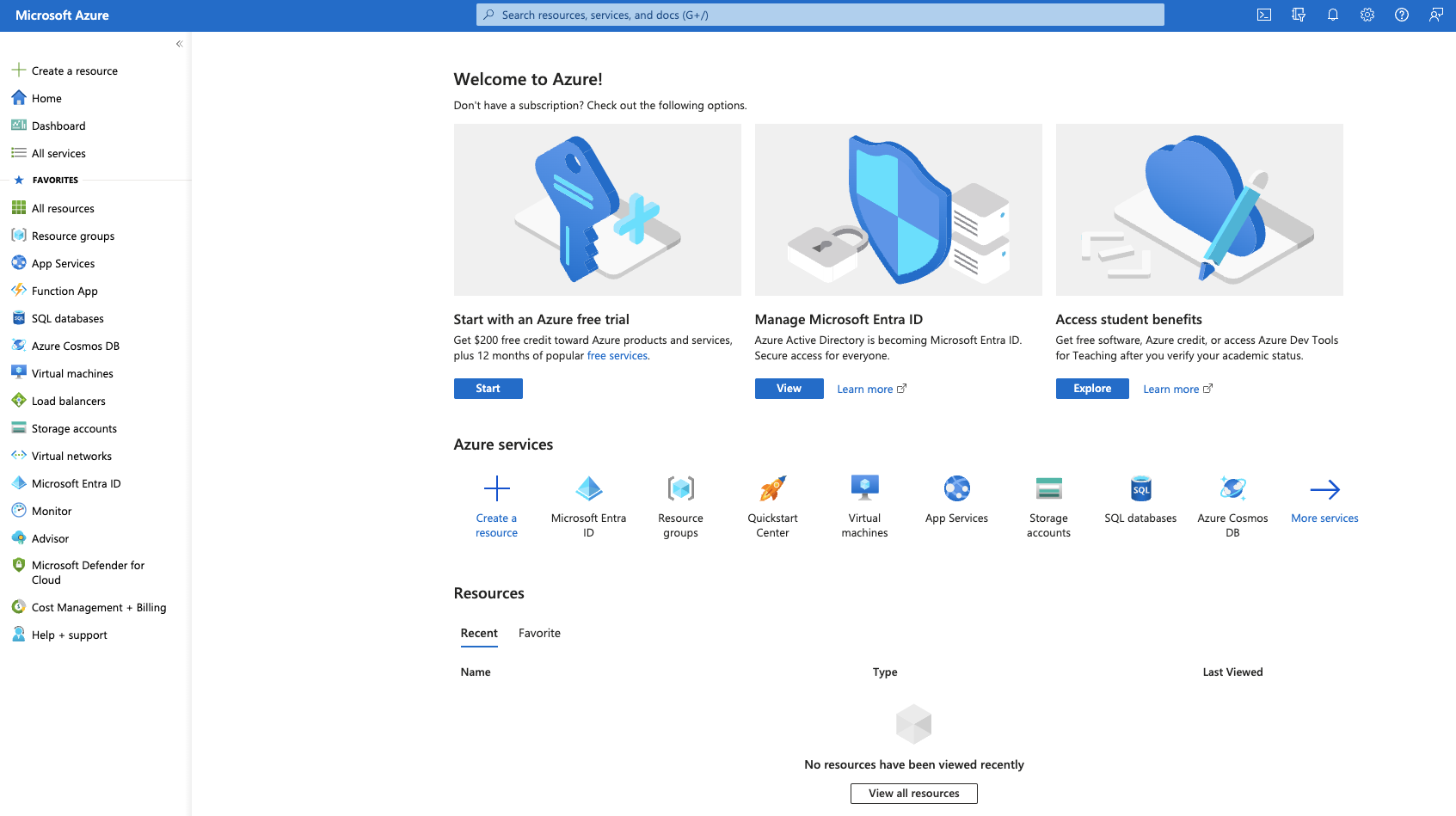Click the Type column header

pos(885,672)
